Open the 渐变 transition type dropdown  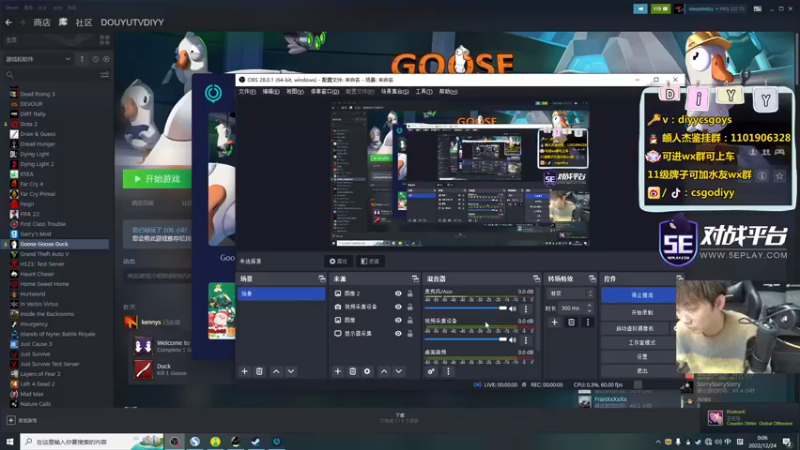point(570,294)
